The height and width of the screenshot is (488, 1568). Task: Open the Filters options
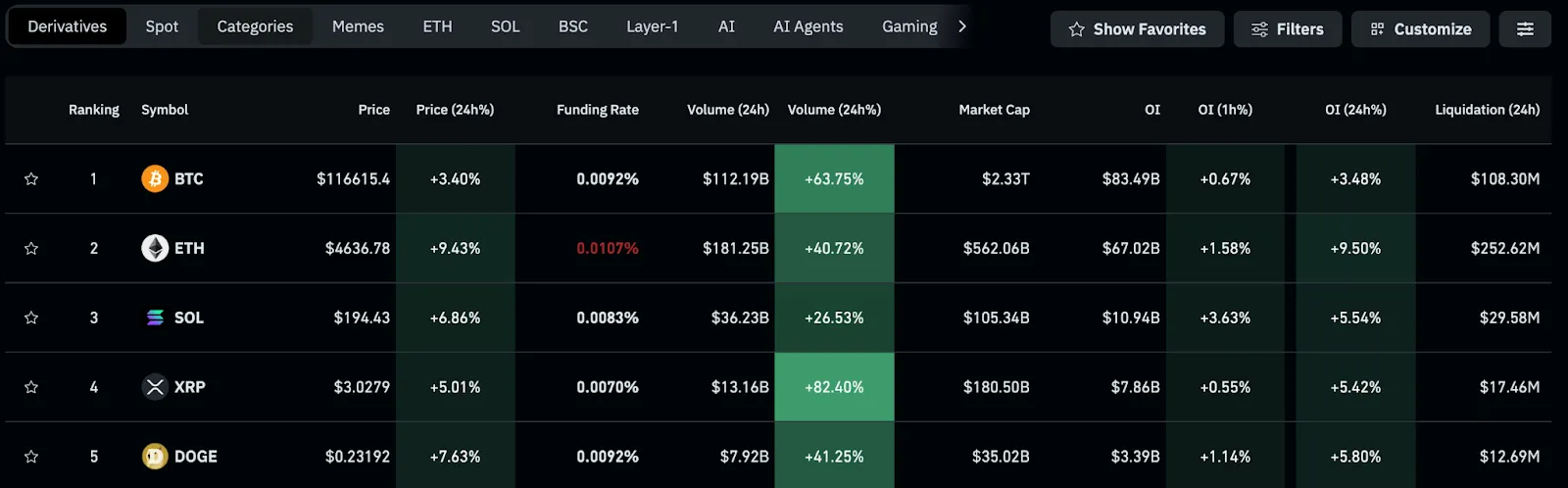pyautogui.click(x=1287, y=29)
